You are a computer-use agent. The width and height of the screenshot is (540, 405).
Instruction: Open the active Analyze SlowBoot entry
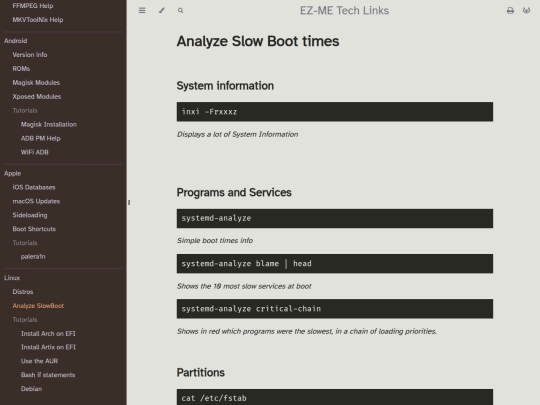38,306
